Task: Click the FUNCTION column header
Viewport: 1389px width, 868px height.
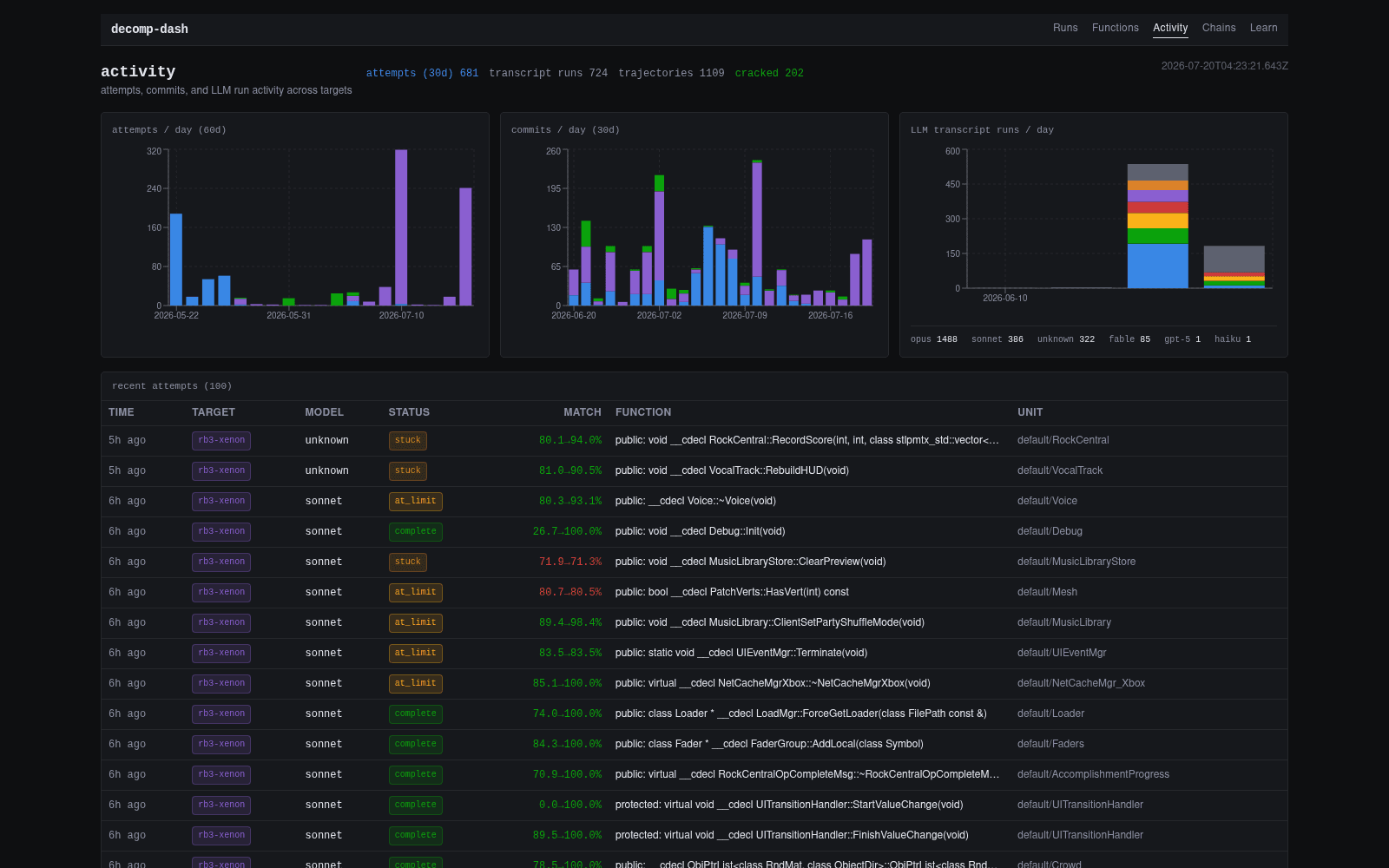Action: [643, 412]
